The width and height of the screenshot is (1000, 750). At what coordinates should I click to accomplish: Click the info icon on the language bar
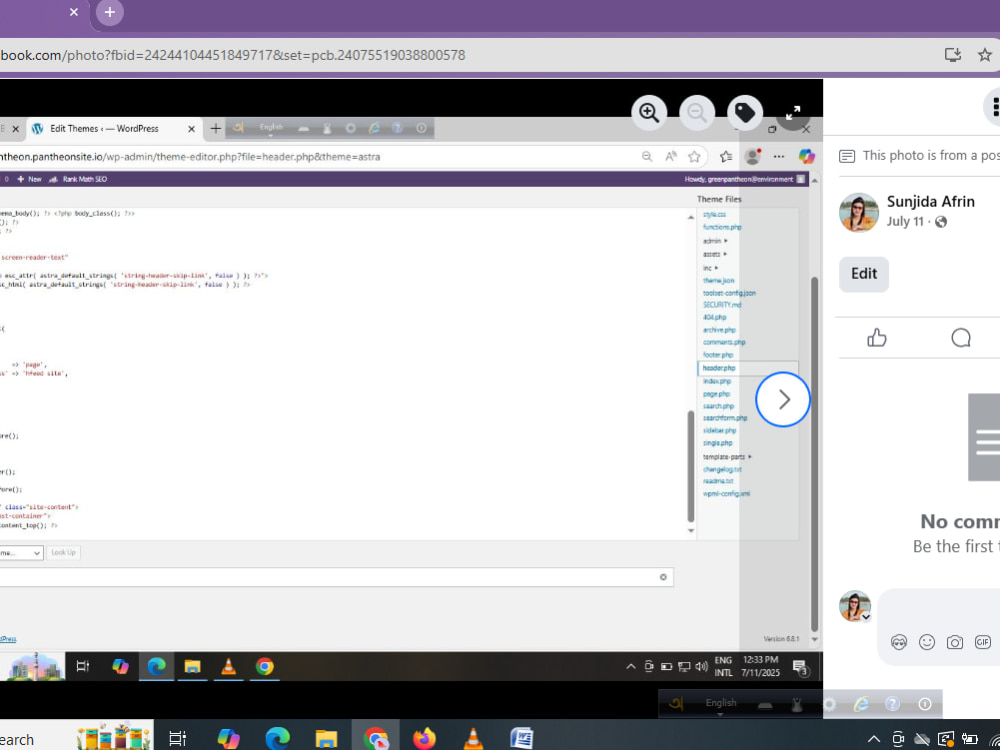pos(925,704)
